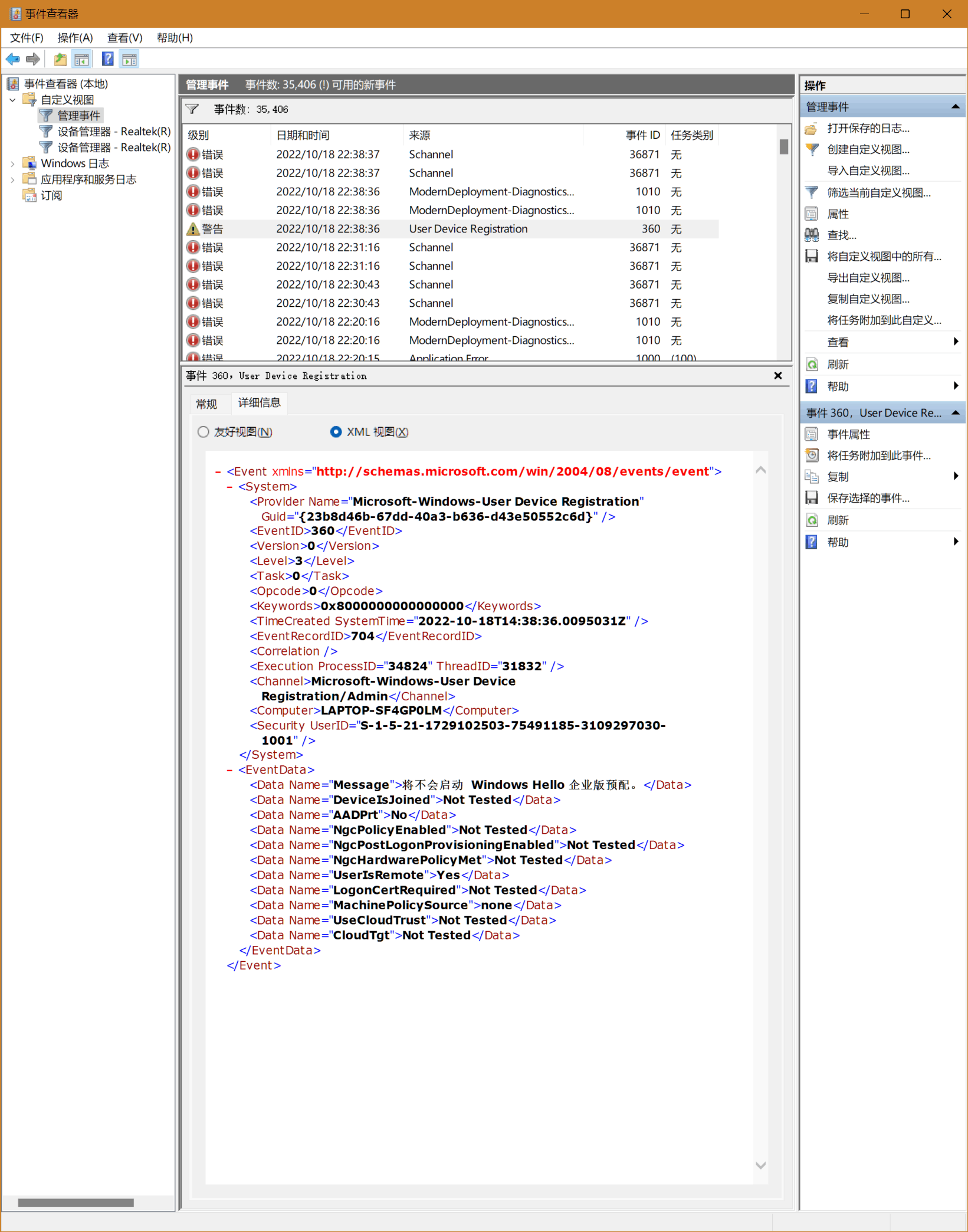Click 导出自定义视图... action
Image resolution: width=968 pixels, height=1232 pixels.
868,278
